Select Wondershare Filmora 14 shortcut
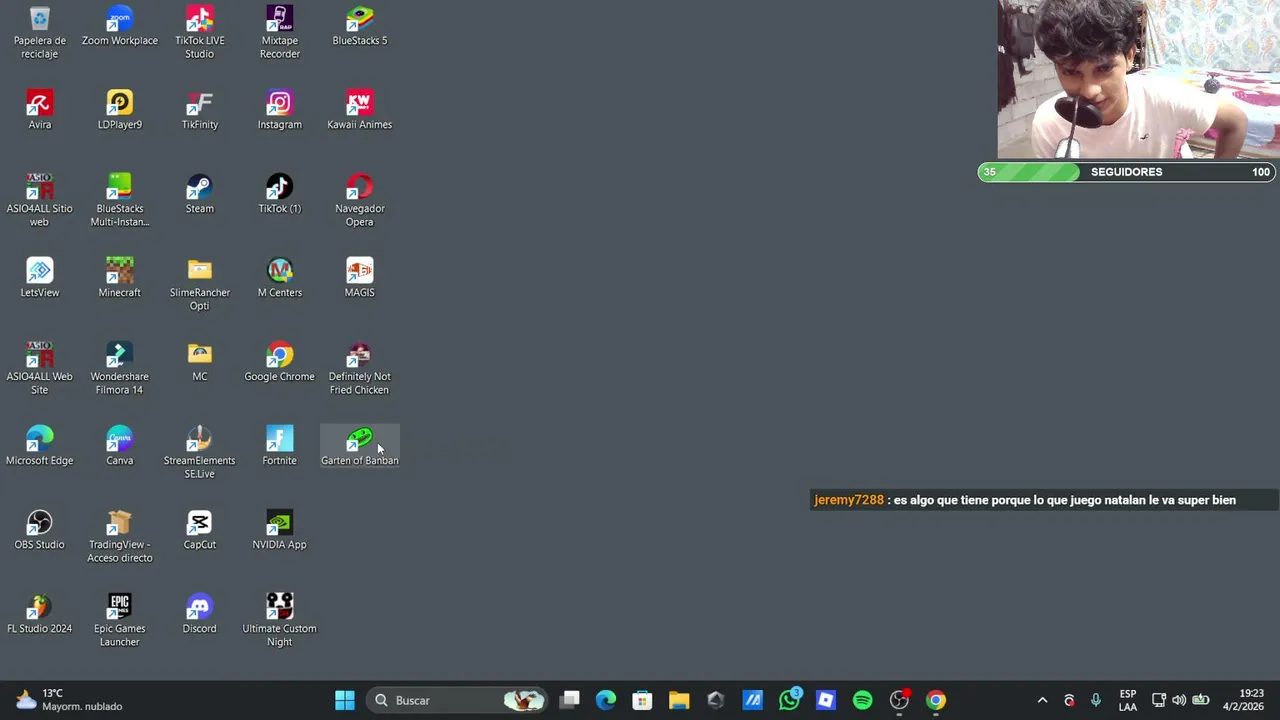 [120, 367]
